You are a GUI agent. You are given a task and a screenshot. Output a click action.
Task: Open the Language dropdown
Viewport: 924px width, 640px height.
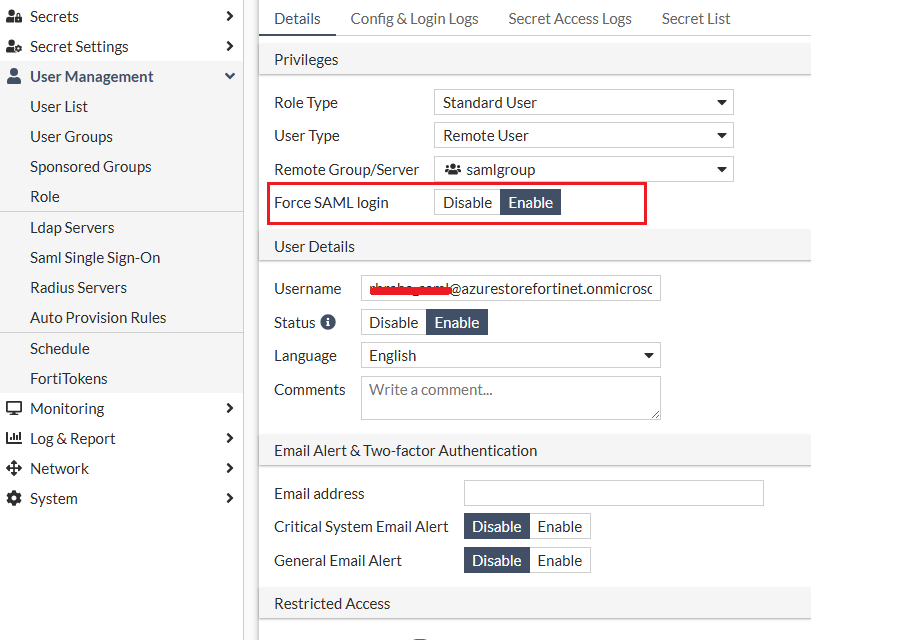[510, 356]
